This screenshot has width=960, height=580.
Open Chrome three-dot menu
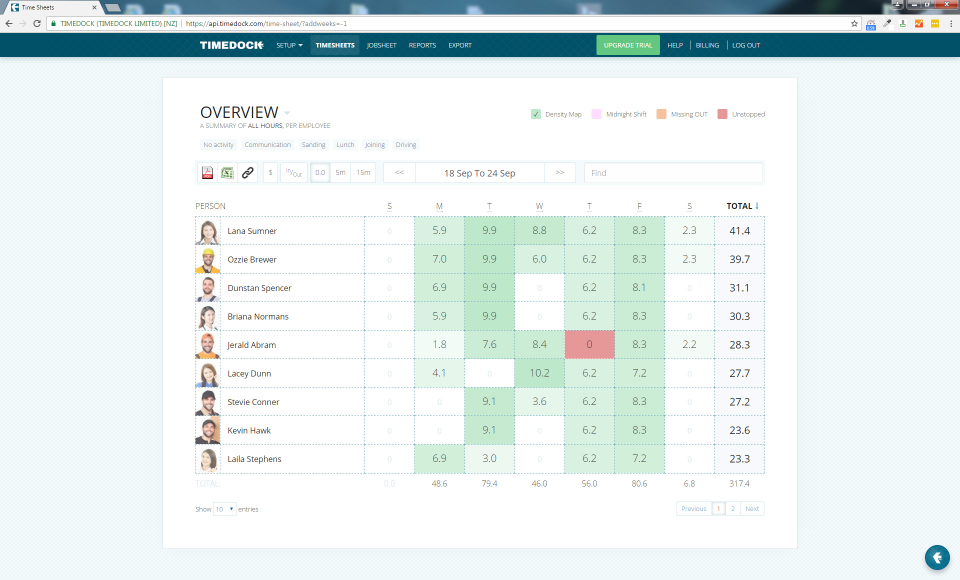point(951,23)
